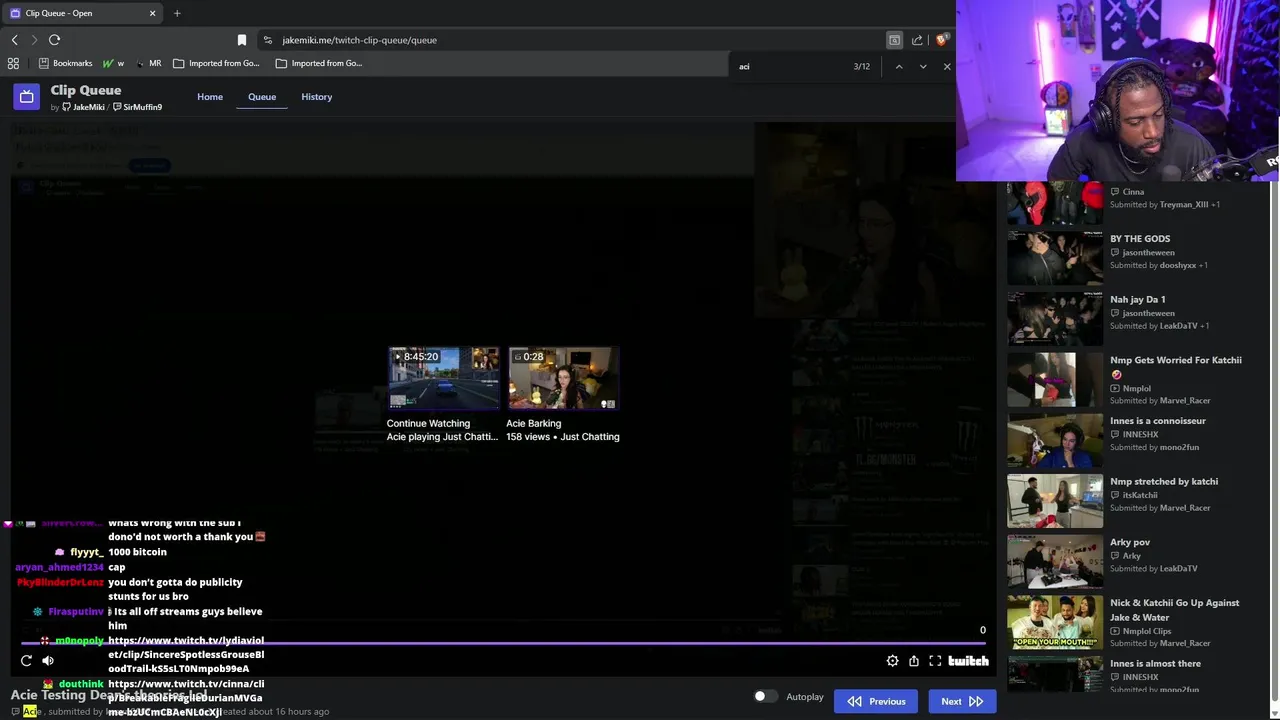Click the Acie Barking clip thumbnail
This screenshot has height=720, width=1280.
click(563, 379)
